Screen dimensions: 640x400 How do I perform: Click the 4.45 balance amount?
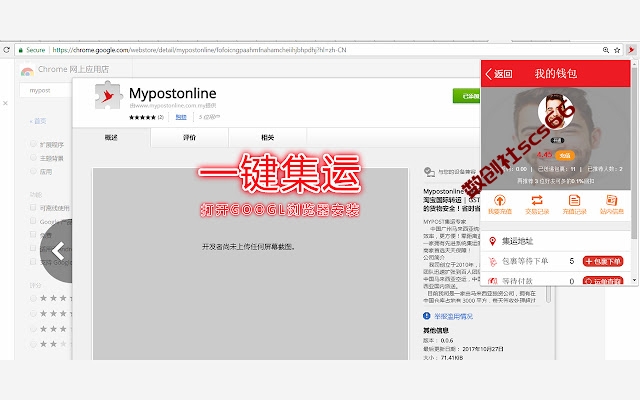click(544, 155)
